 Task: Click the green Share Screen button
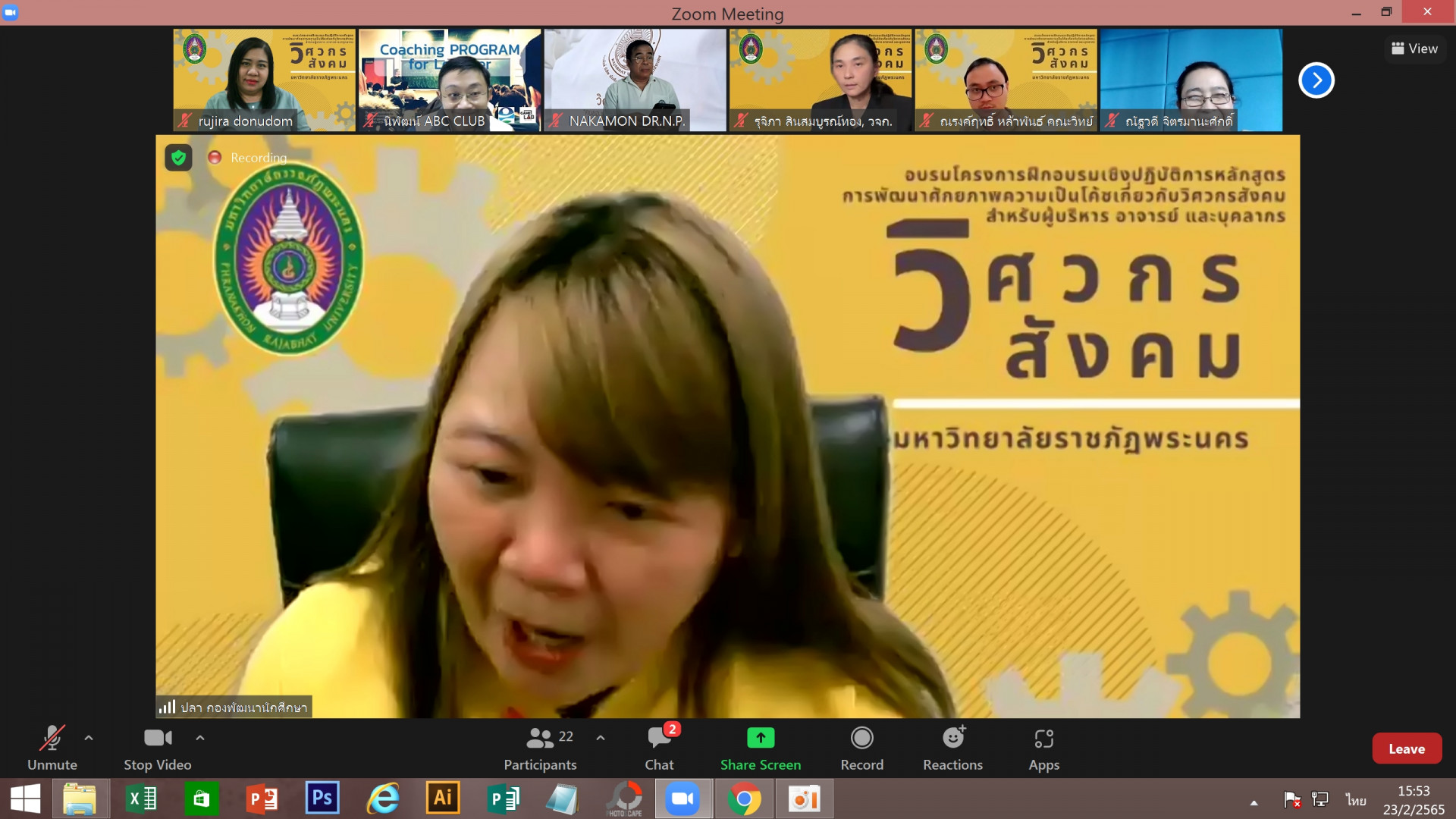point(761,748)
